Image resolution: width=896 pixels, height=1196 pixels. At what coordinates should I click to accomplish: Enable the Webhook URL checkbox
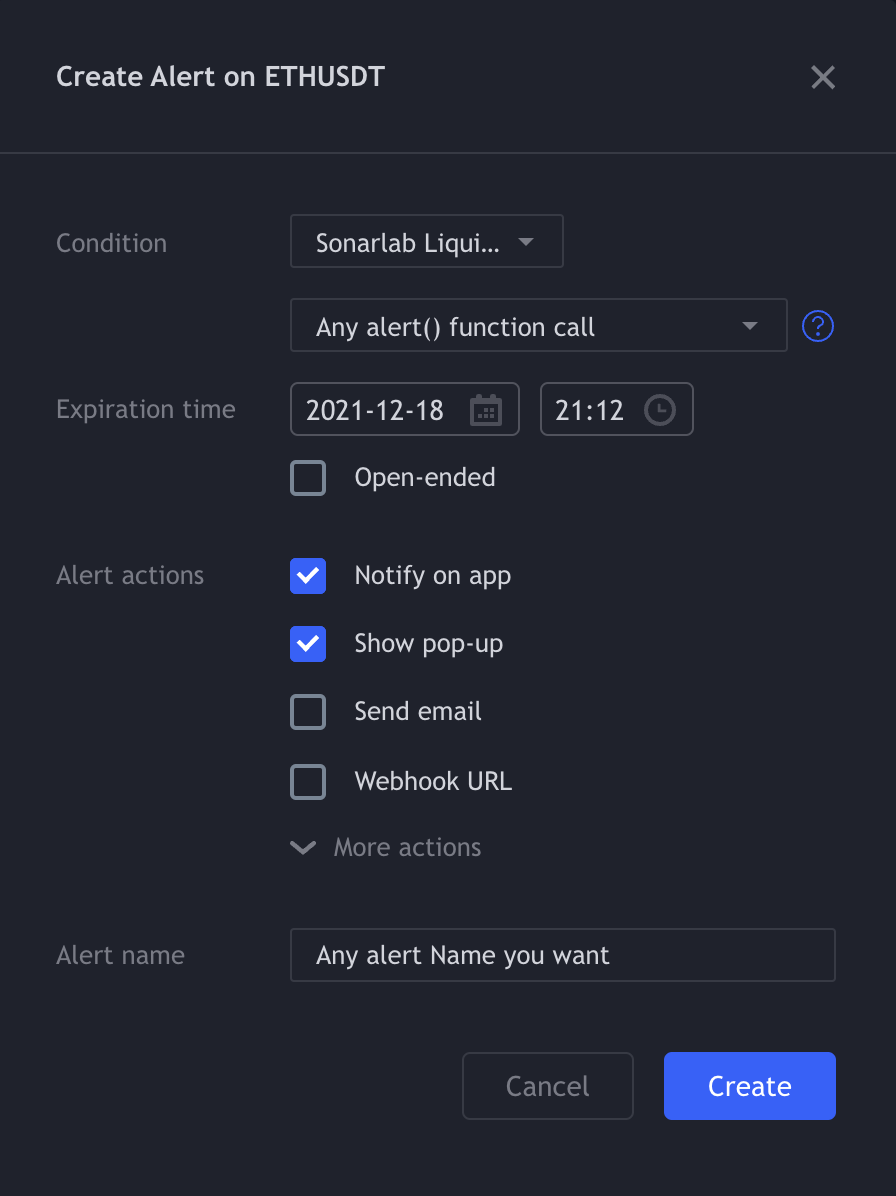308,781
